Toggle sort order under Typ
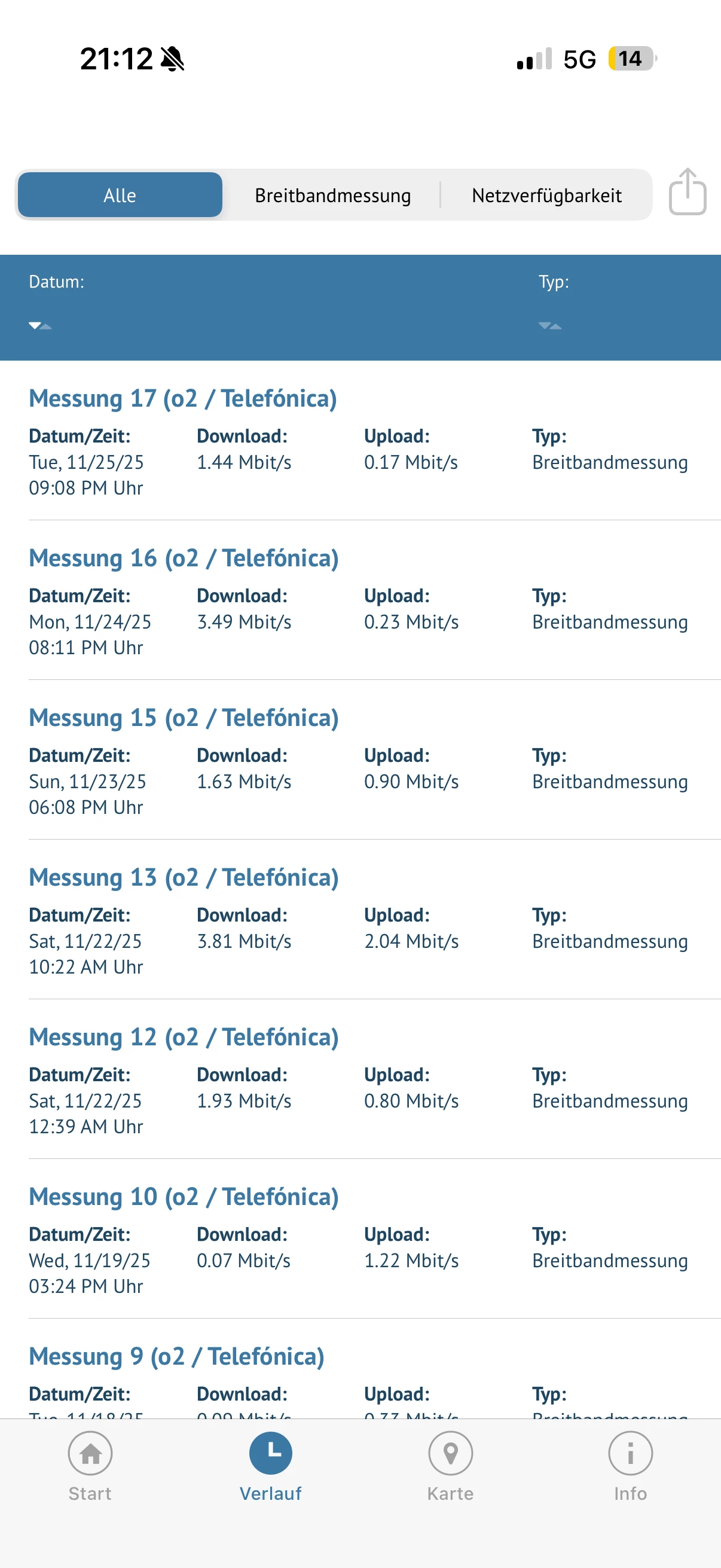Image resolution: width=721 pixels, height=1568 pixels. 549,326
